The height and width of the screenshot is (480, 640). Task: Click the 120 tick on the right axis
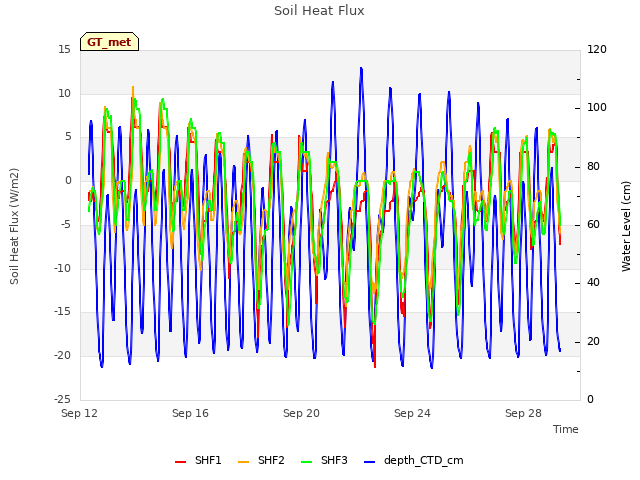(x=597, y=50)
